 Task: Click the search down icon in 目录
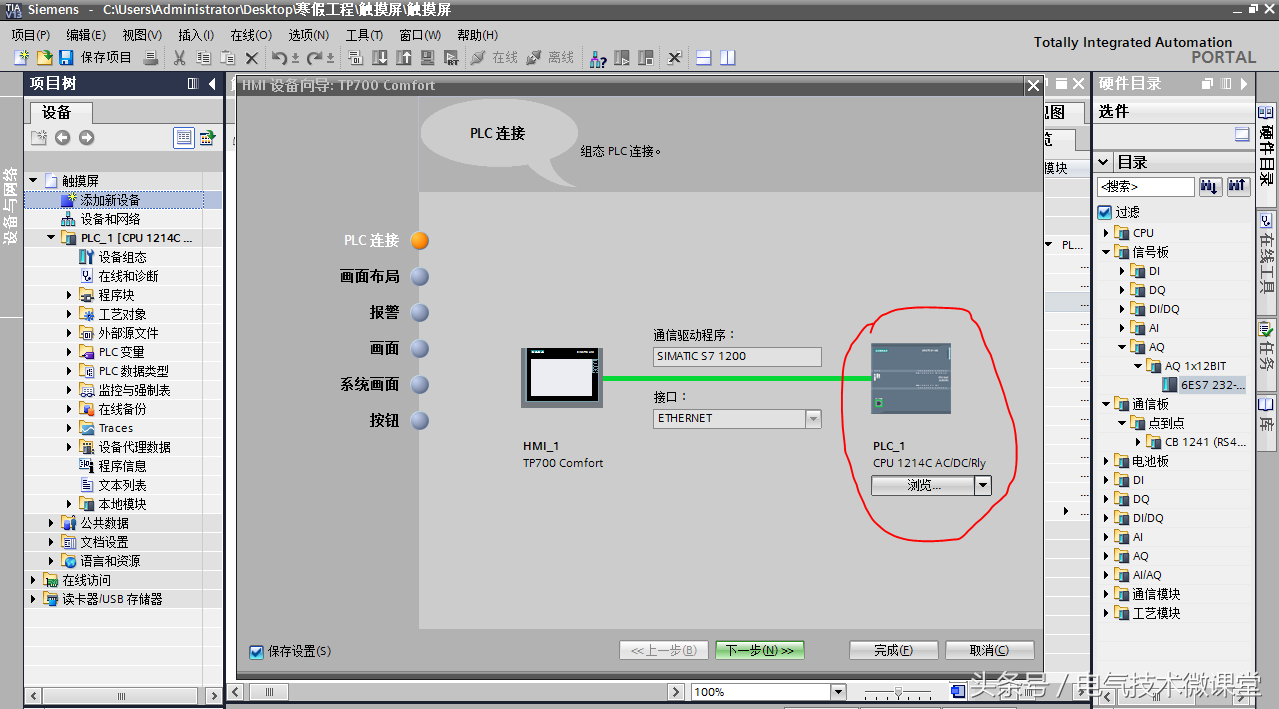click(1210, 186)
